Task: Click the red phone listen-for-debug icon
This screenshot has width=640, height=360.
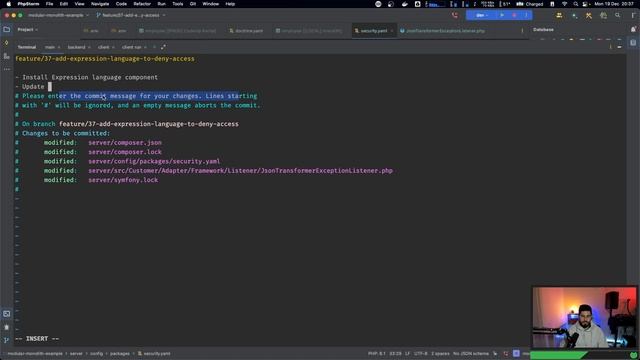Action: (x=455, y=15)
